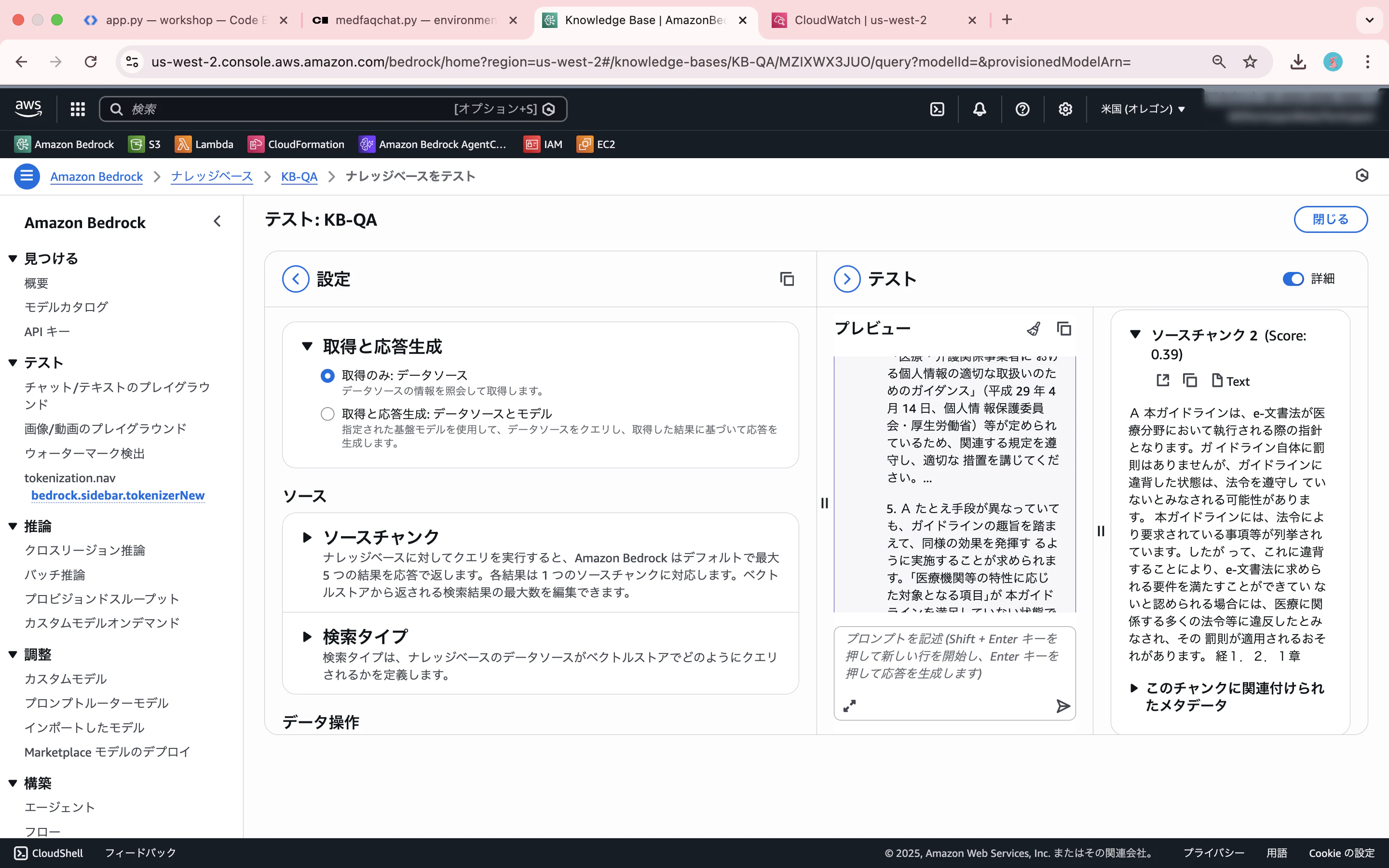Image resolution: width=1389 pixels, height=868 pixels.
Task: Clear the プレビュー chat with the broom icon
Action: tap(1033, 329)
